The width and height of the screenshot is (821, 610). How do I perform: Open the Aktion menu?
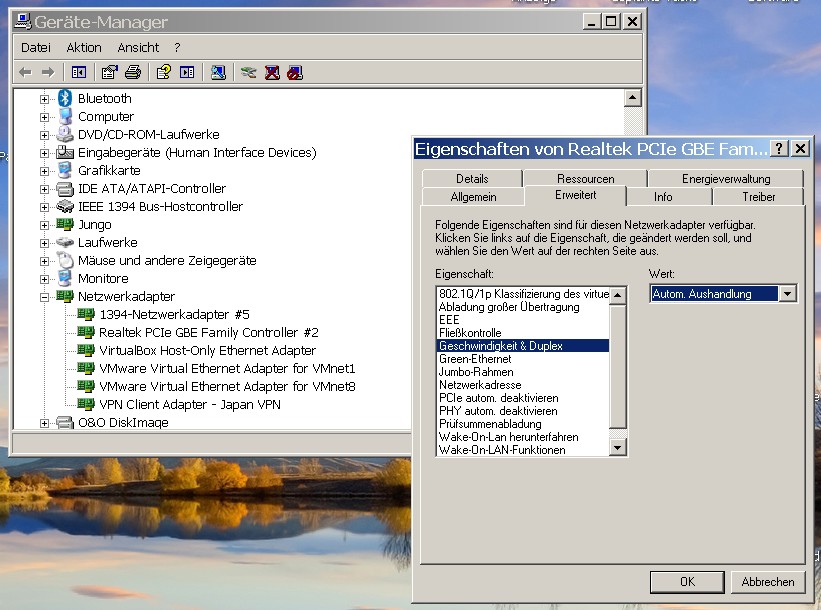84,48
